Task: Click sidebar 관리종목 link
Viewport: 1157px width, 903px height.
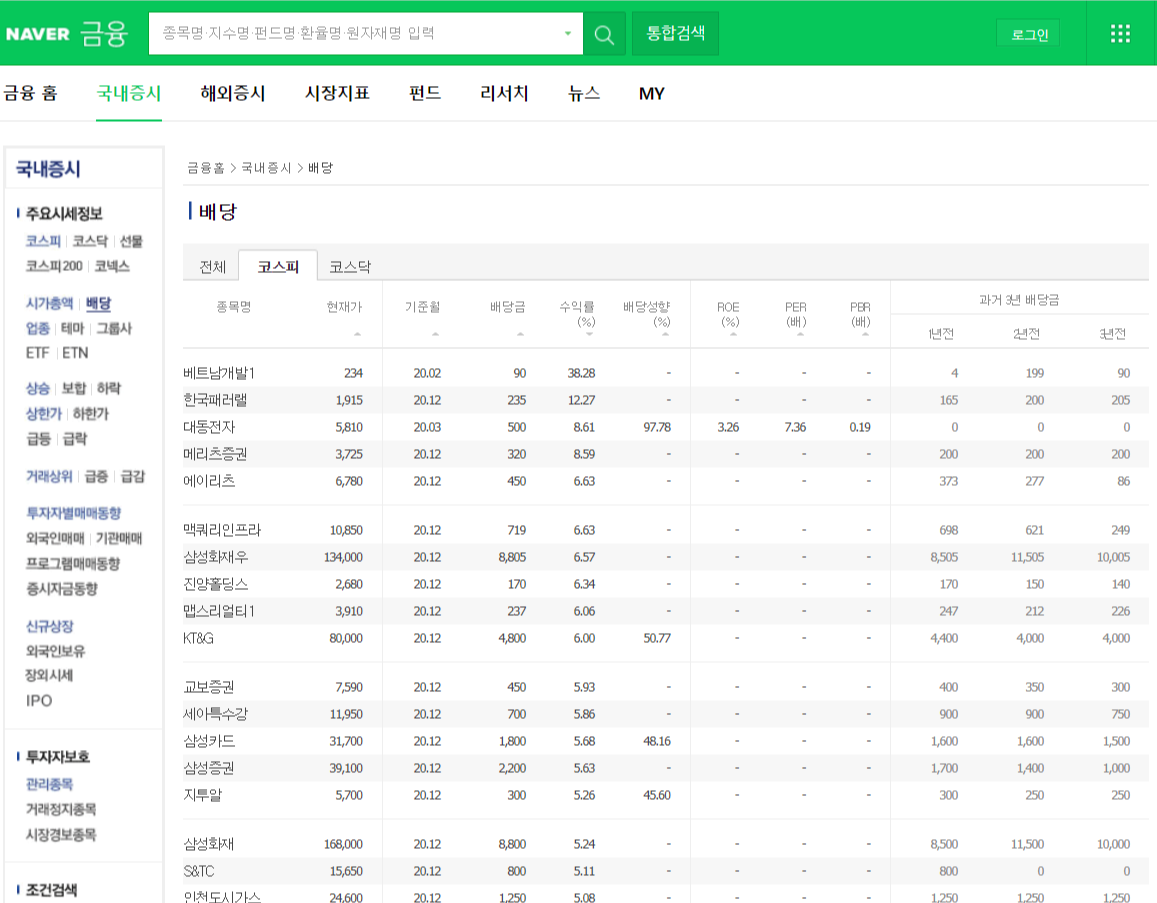Action: tap(49, 784)
